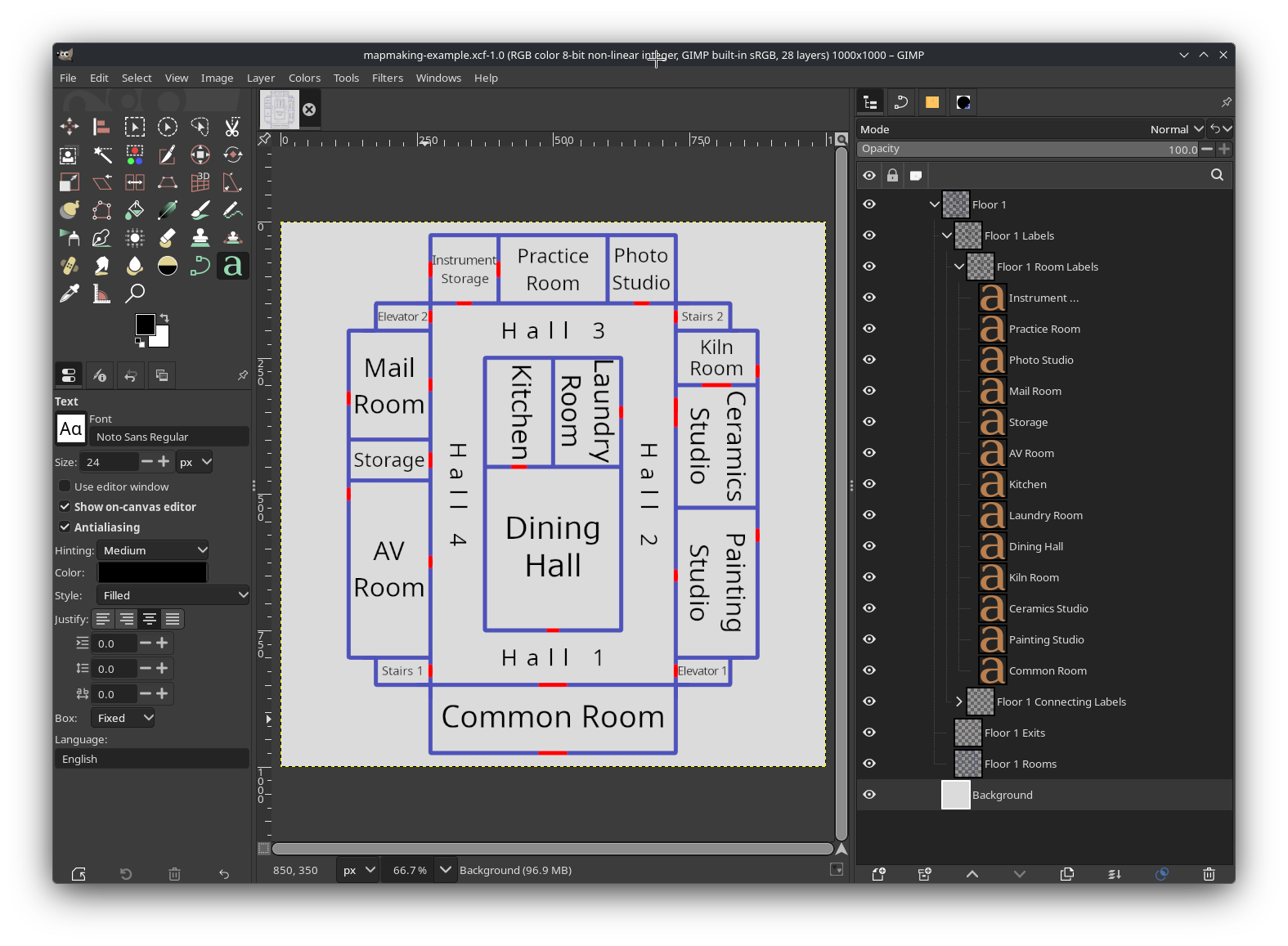Open the text Style dropdown

click(173, 595)
